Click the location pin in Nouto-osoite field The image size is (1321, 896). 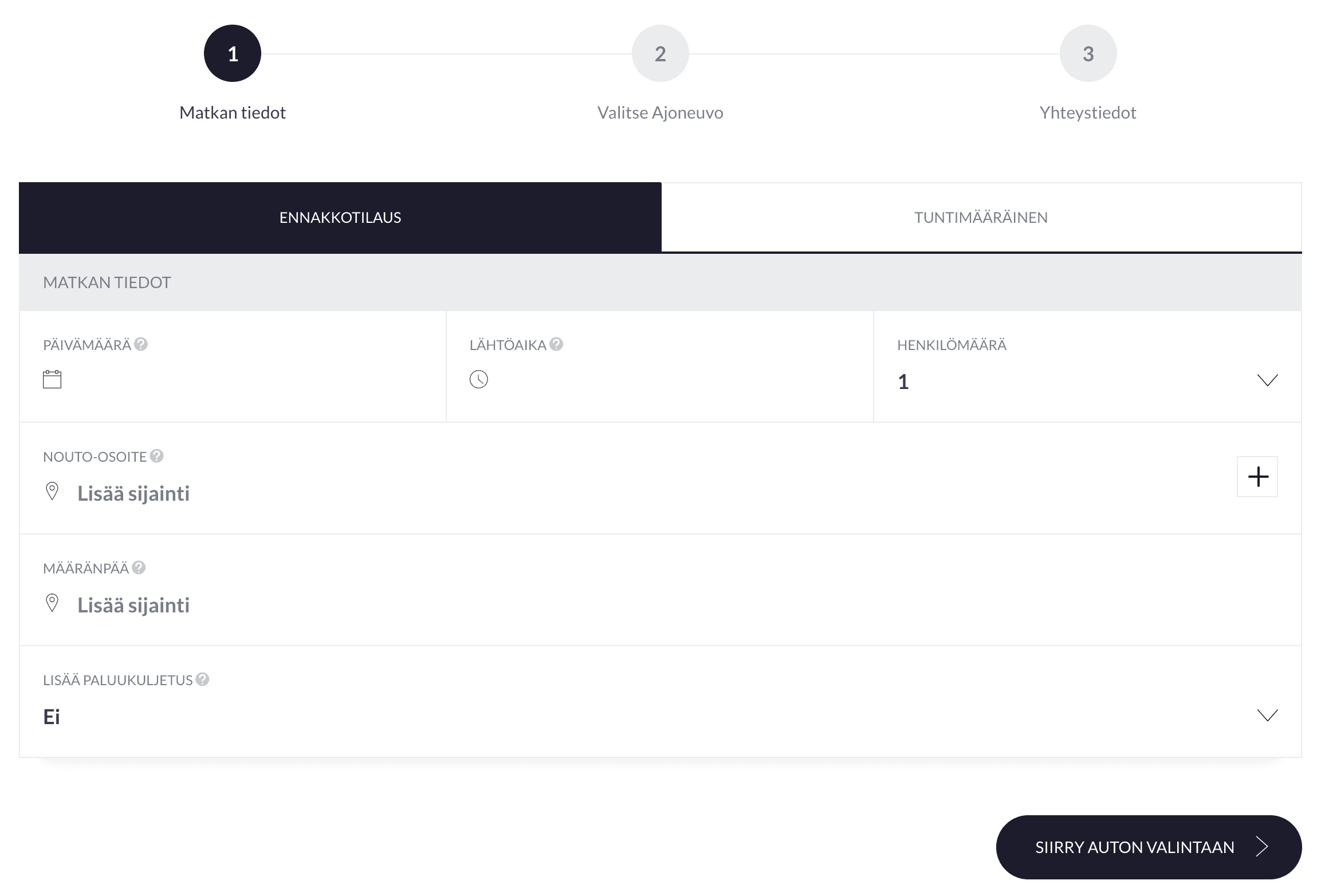pyautogui.click(x=52, y=492)
